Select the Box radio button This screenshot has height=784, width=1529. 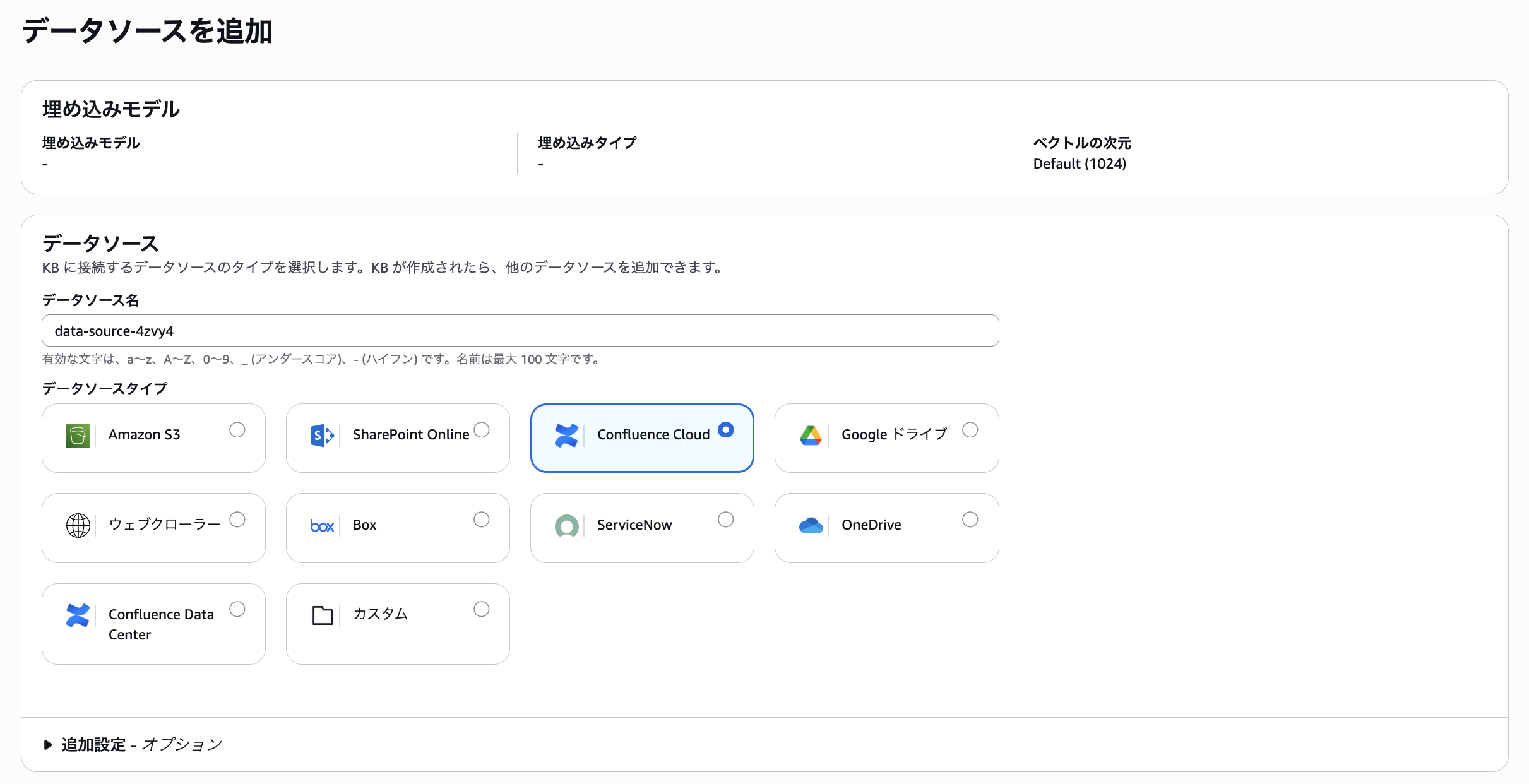click(481, 520)
